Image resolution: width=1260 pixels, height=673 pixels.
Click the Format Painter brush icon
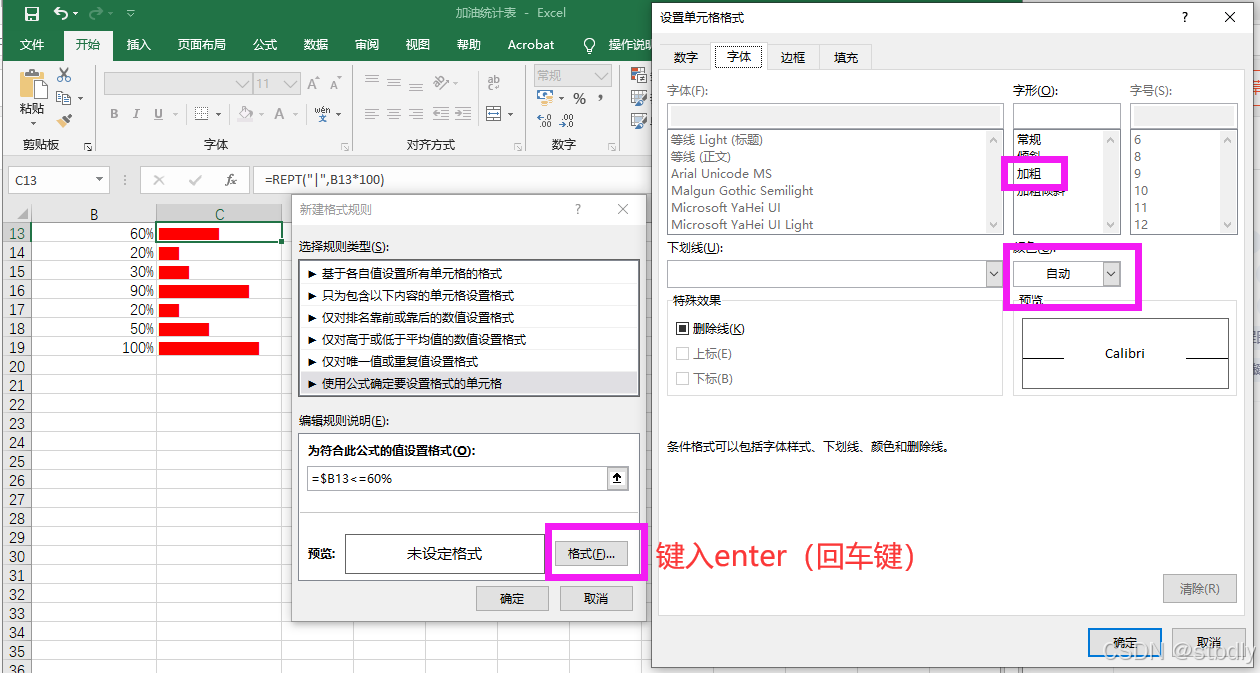pos(65,120)
